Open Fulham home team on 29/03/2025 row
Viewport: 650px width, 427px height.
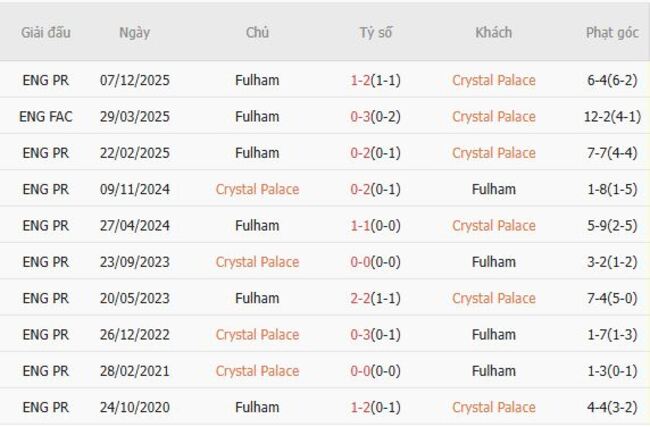pos(257,116)
